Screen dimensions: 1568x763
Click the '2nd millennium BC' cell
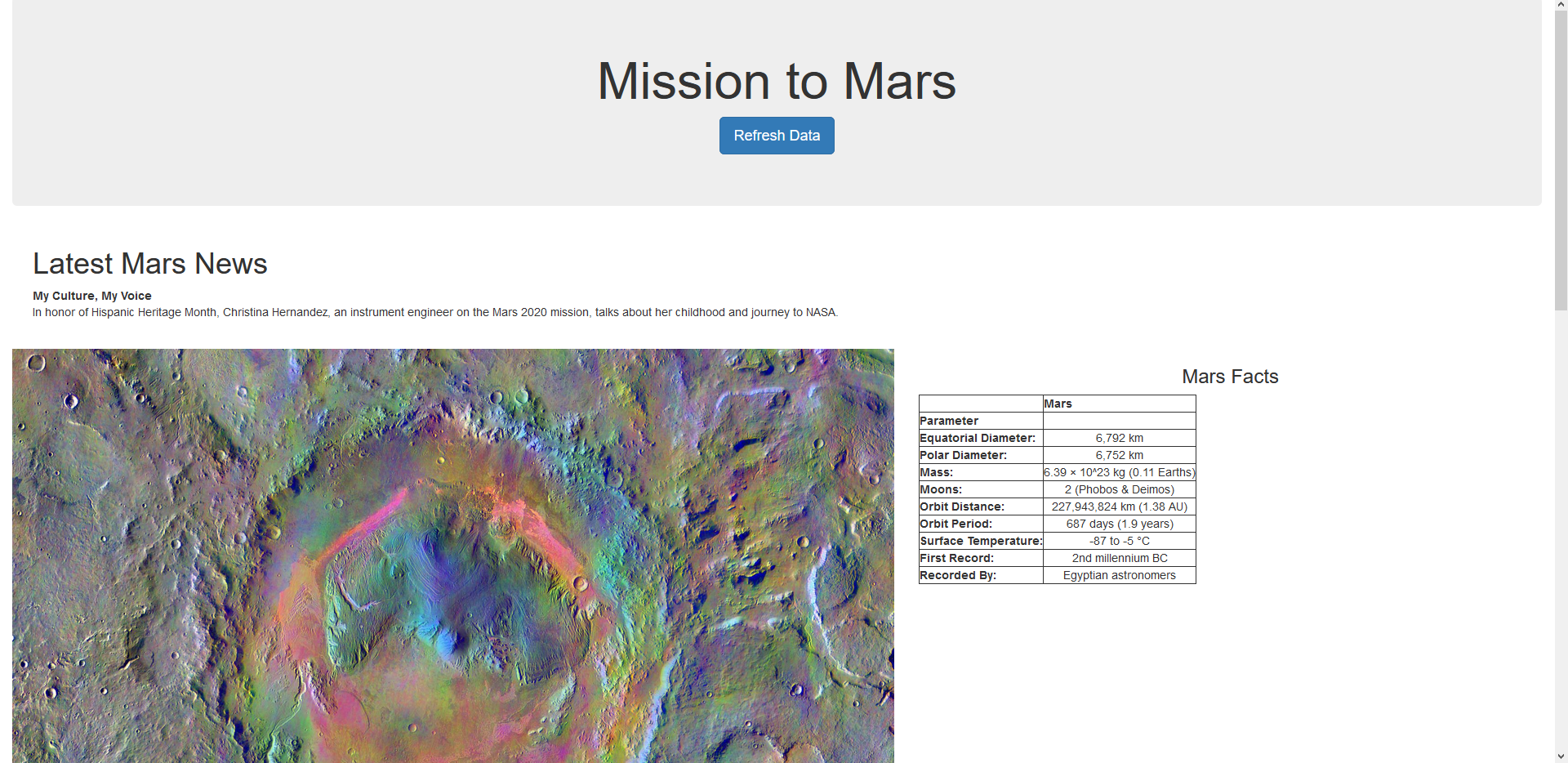click(1119, 558)
